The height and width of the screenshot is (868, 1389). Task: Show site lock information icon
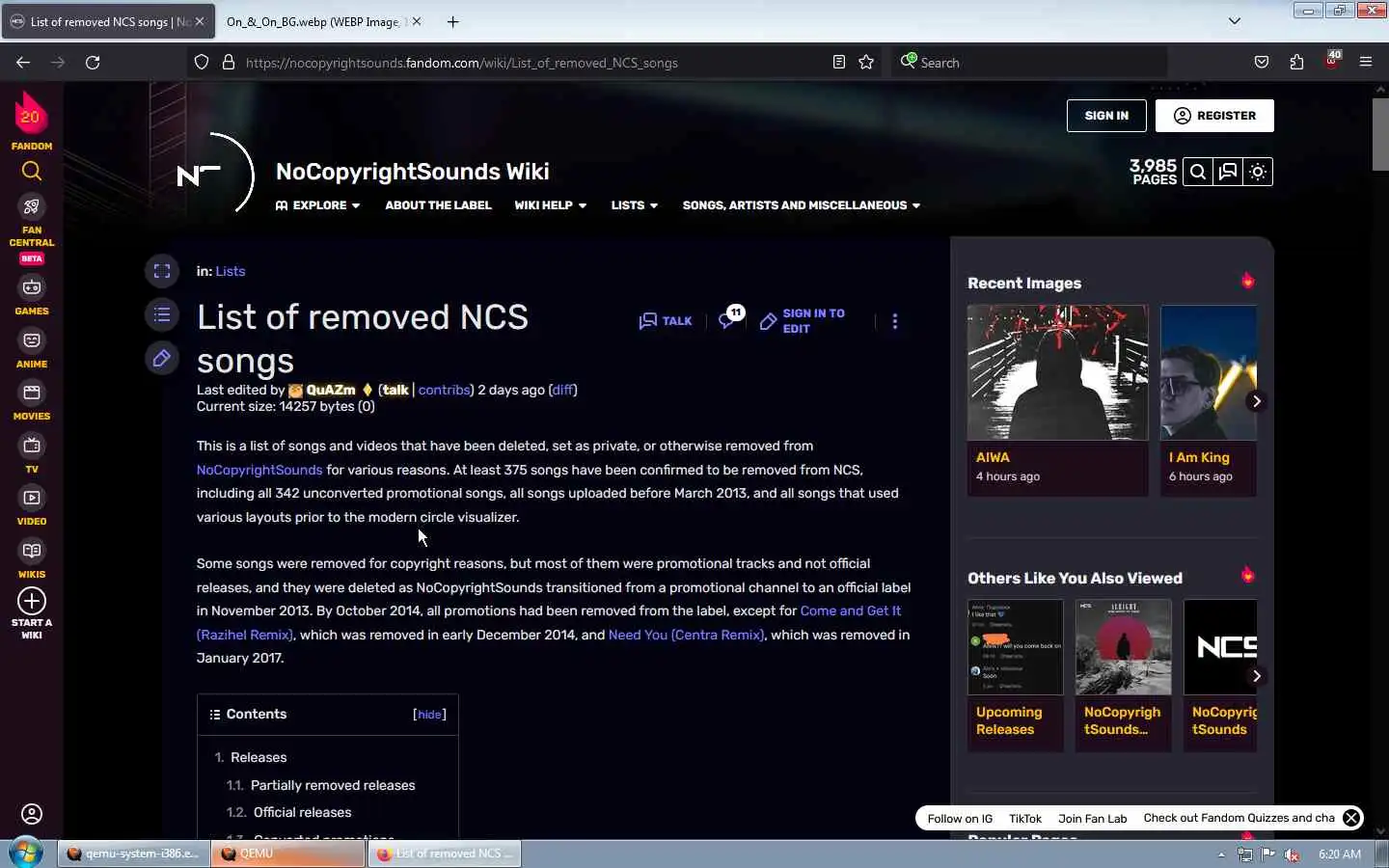coord(229,62)
